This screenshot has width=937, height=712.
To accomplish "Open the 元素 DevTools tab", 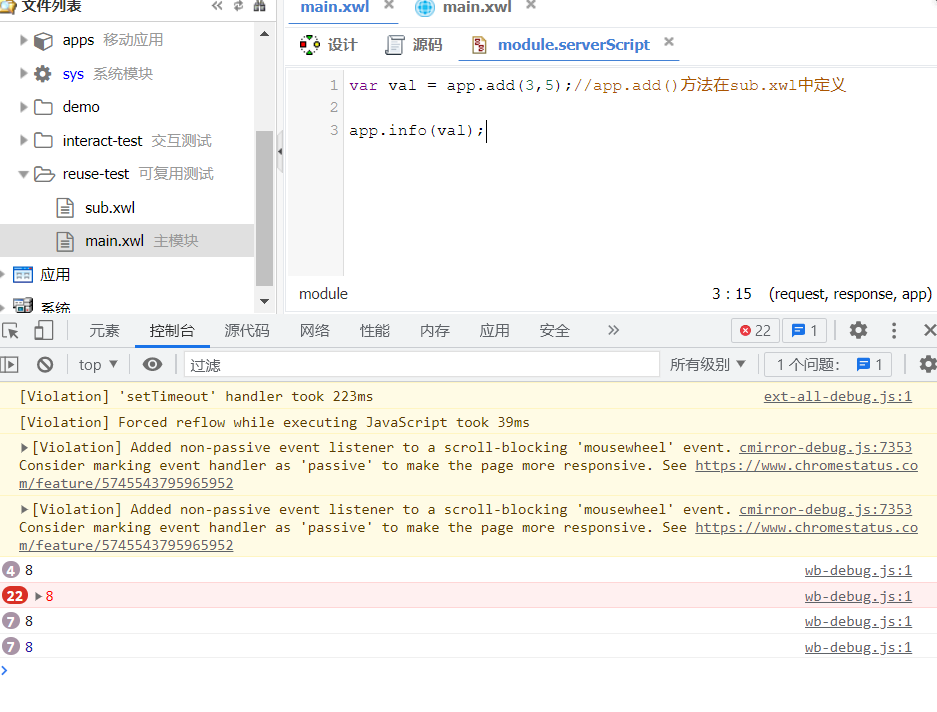I will [x=105, y=331].
